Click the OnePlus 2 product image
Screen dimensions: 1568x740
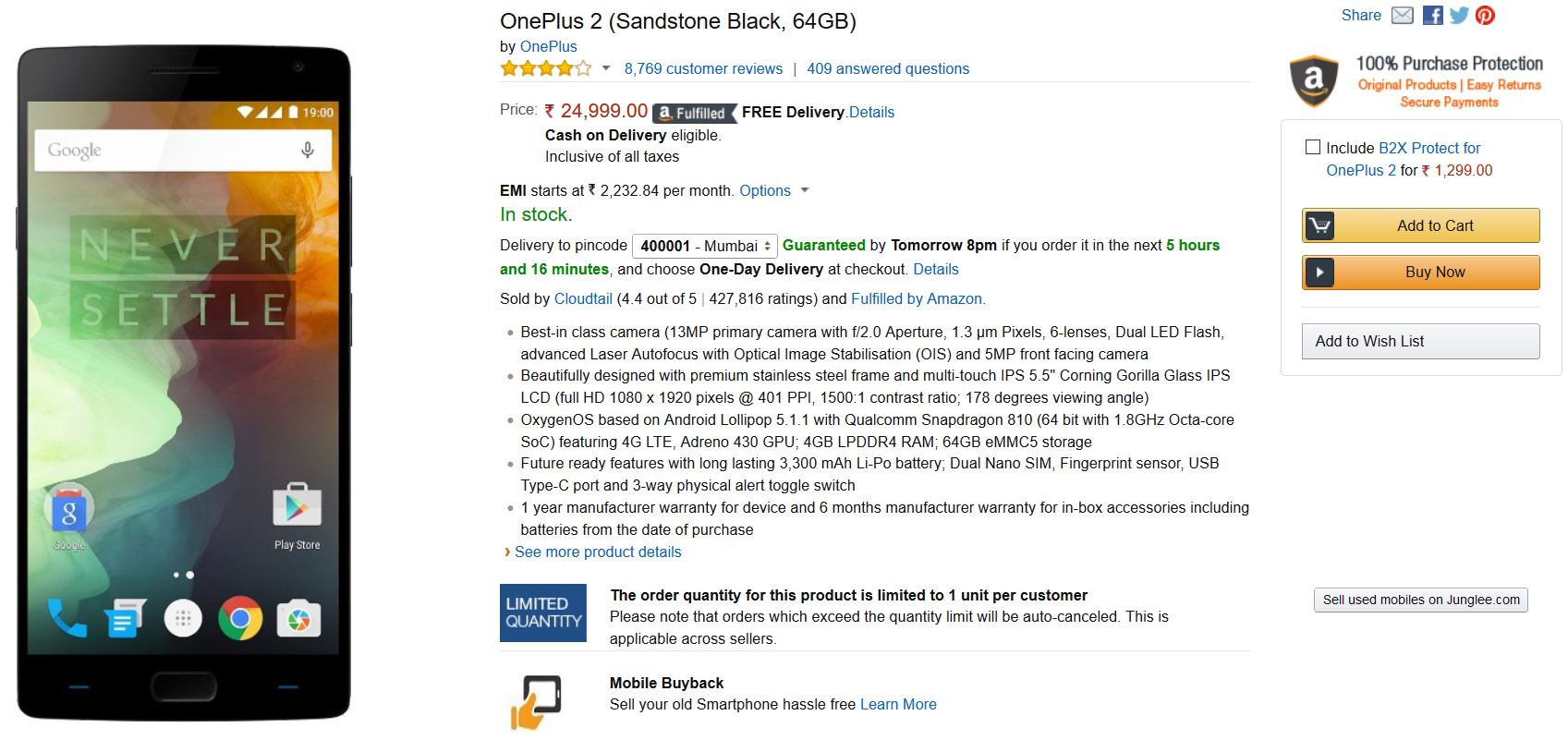183,382
